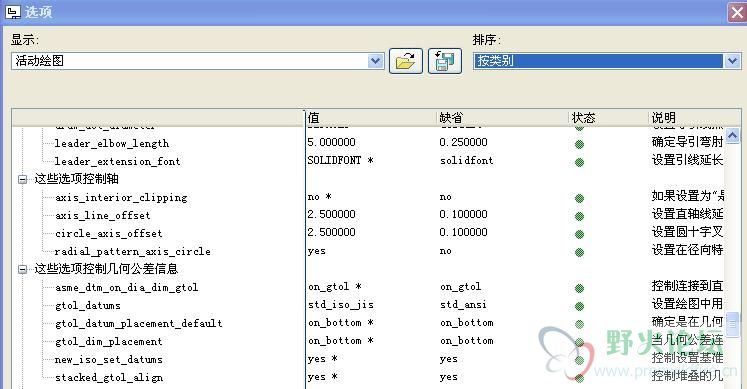Viewport: 747px width, 389px height.
Task: Select the leader_extension_font option
Action: pyautogui.click(x=117, y=161)
